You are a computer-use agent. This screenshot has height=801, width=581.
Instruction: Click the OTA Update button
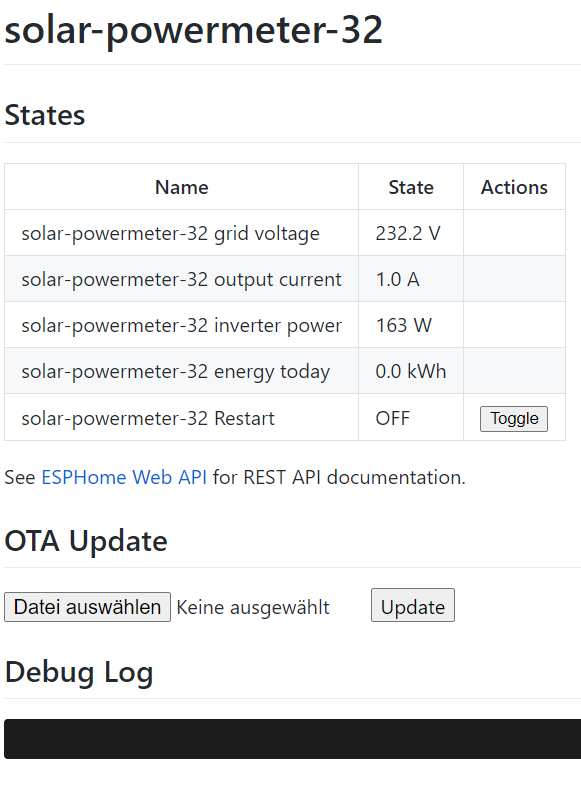coord(413,605)
